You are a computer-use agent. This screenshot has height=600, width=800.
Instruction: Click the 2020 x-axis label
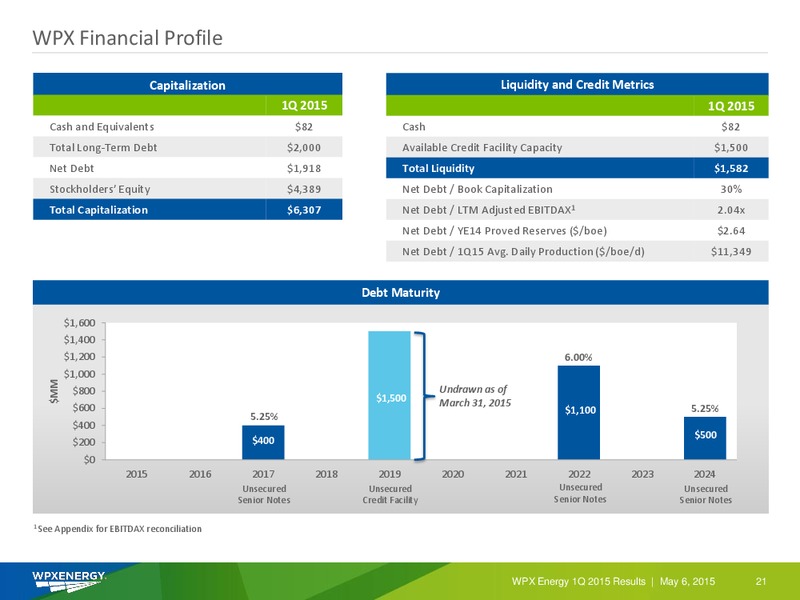coord(453,474)
